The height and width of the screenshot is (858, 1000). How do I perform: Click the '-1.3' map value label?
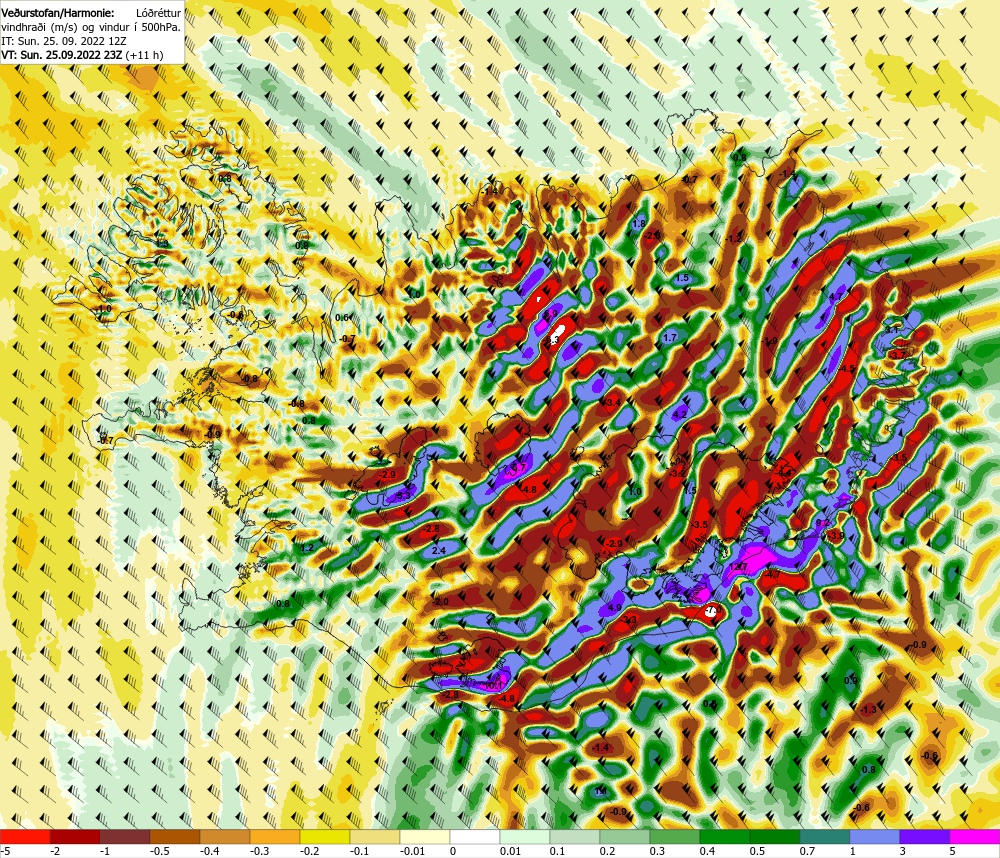pyautogui.click(x=869, y=710)
